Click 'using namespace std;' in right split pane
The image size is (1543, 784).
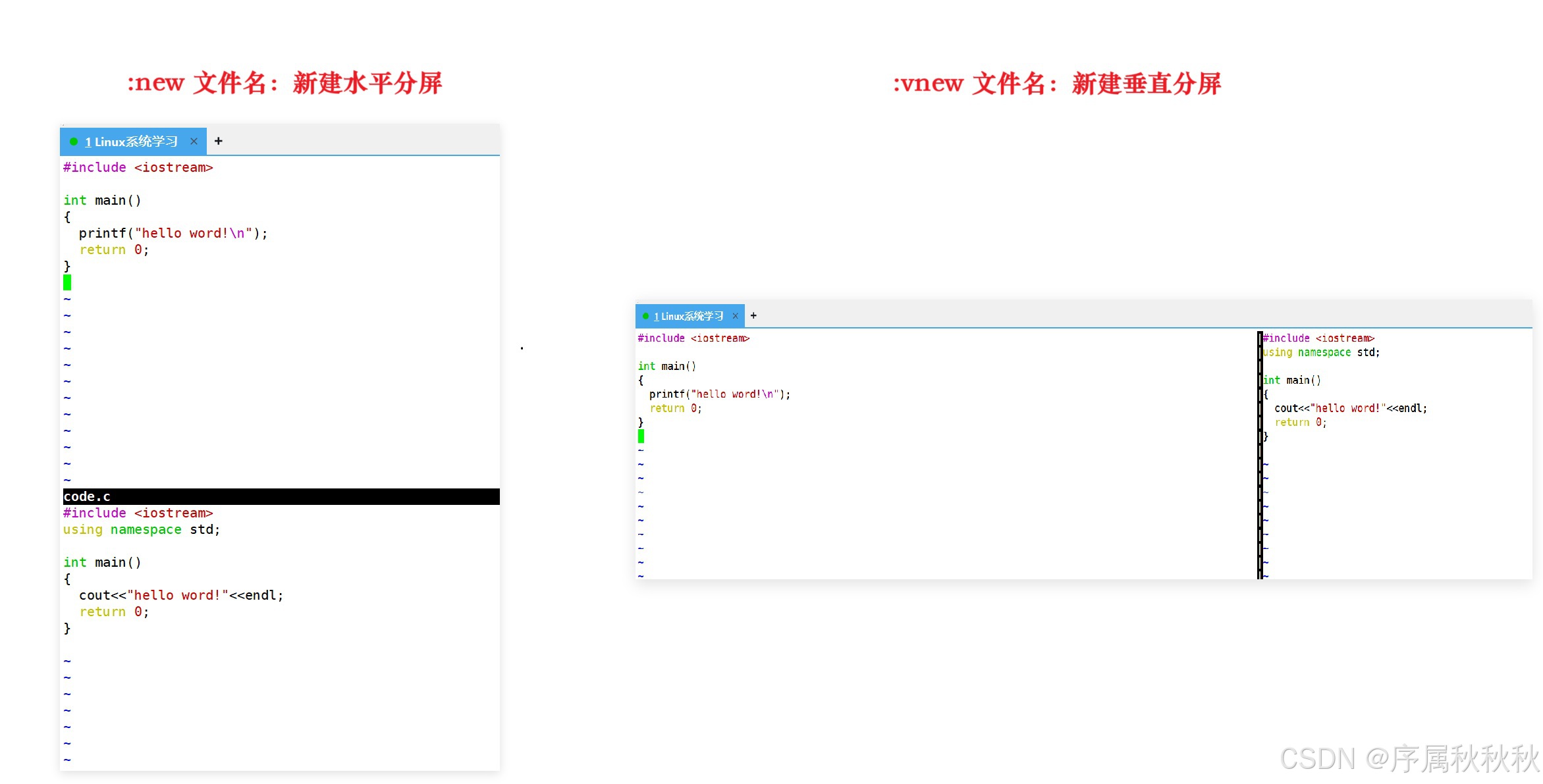coord(1321,352)
